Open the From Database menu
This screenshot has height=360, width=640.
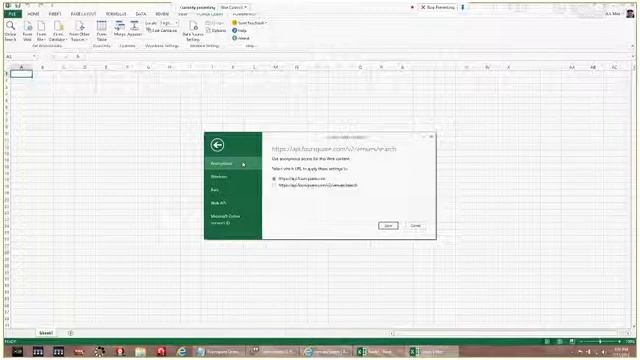click(x=58, y=31)
